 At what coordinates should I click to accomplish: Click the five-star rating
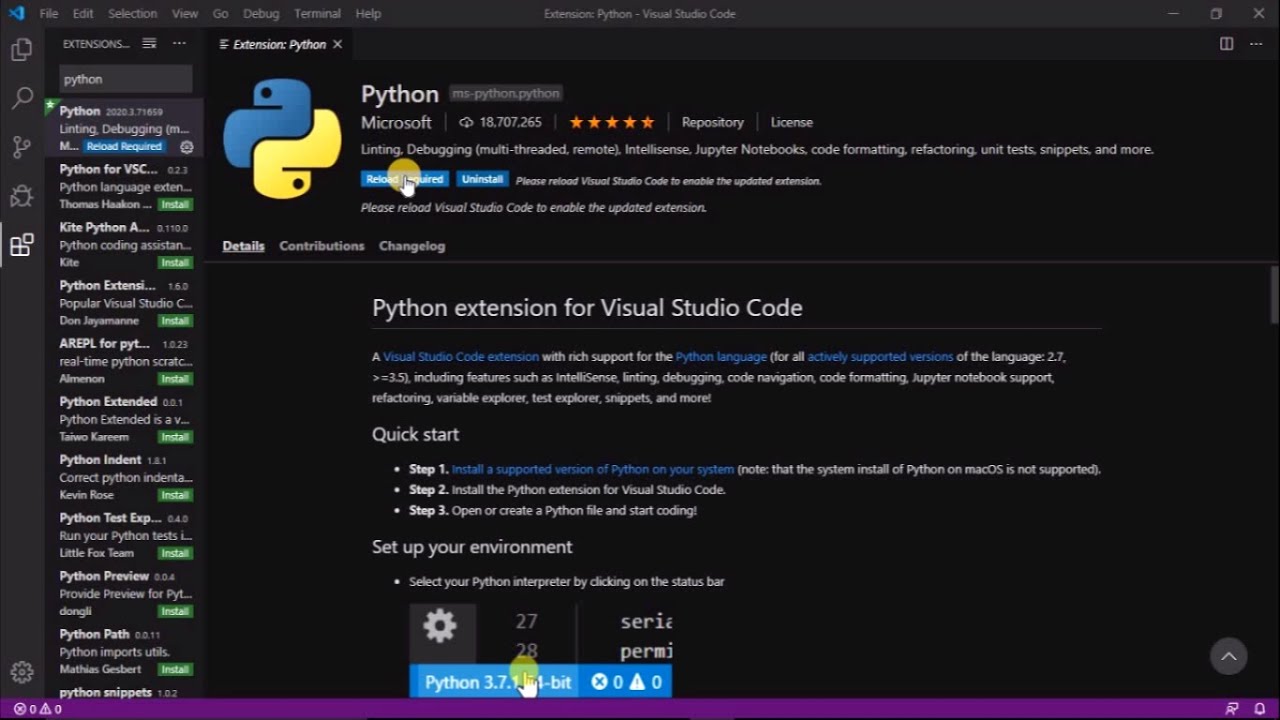tap(611, 122)
